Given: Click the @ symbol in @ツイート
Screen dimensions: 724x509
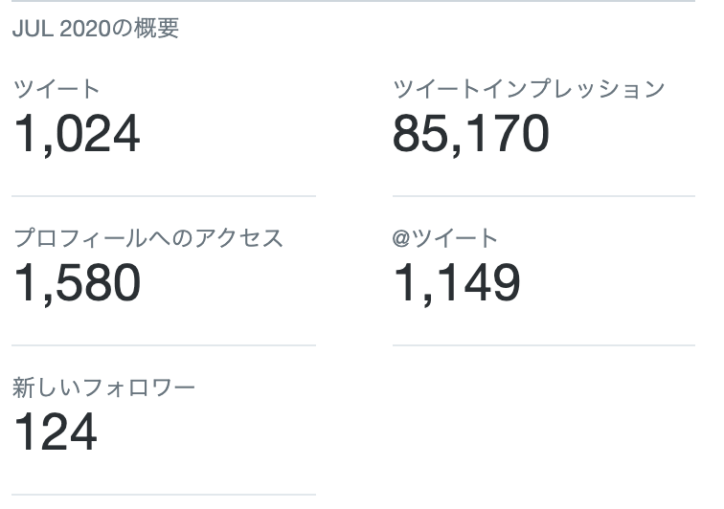Looking at the screenshot, I should pyautogui.click(x=401, y=239).
